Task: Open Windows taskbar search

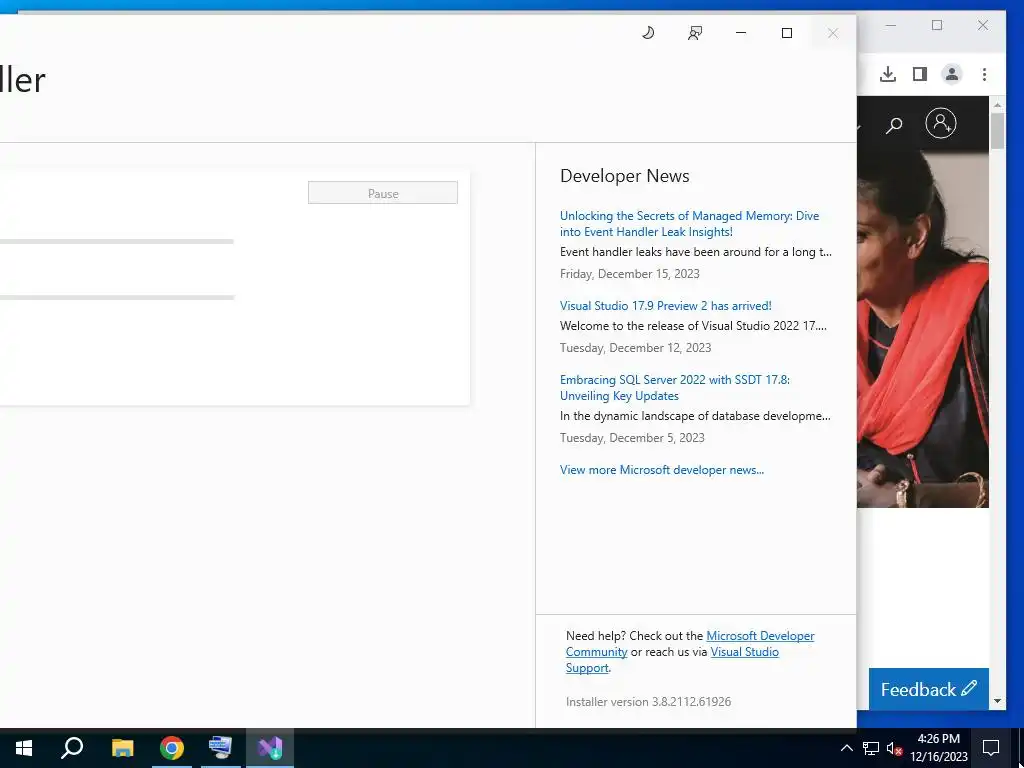Action: pyautogui.click(x=72, y=748)
